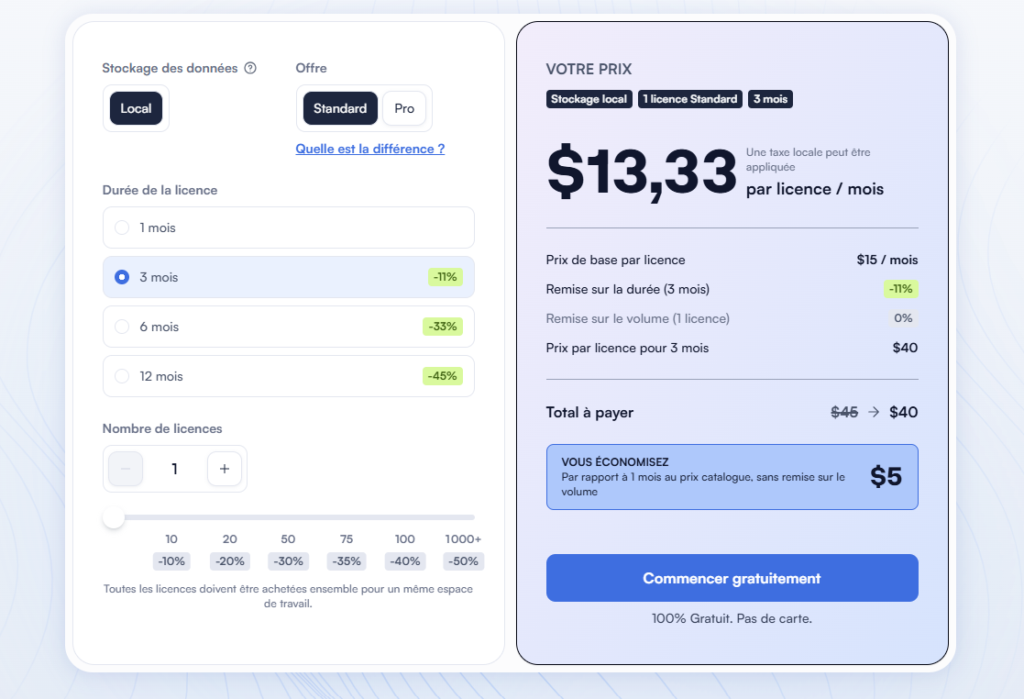Decrease licence count with minus button
This screenshot has height=699, width=1024.
[125, 469]
